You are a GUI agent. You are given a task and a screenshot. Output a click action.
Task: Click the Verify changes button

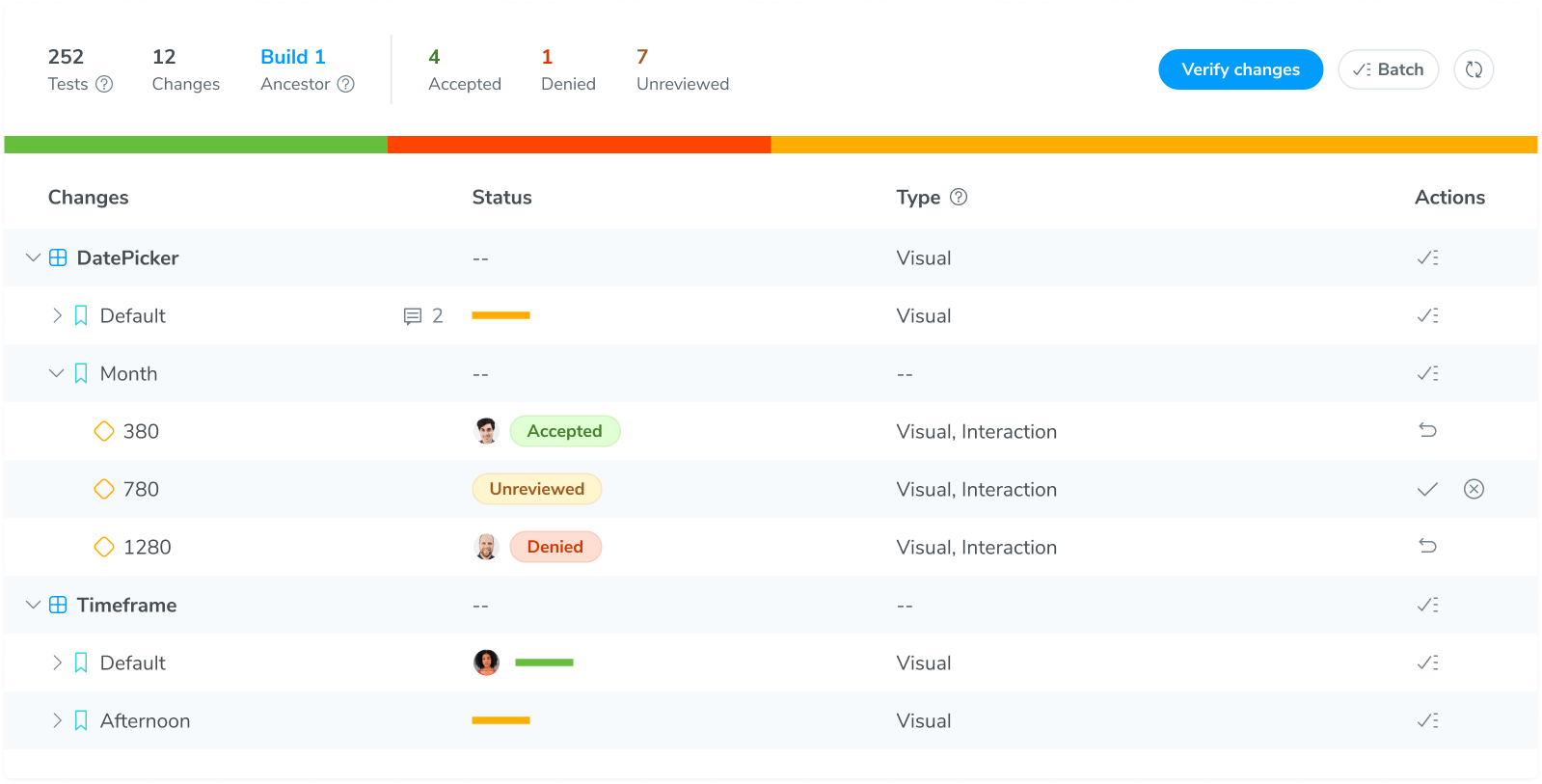1240,69
